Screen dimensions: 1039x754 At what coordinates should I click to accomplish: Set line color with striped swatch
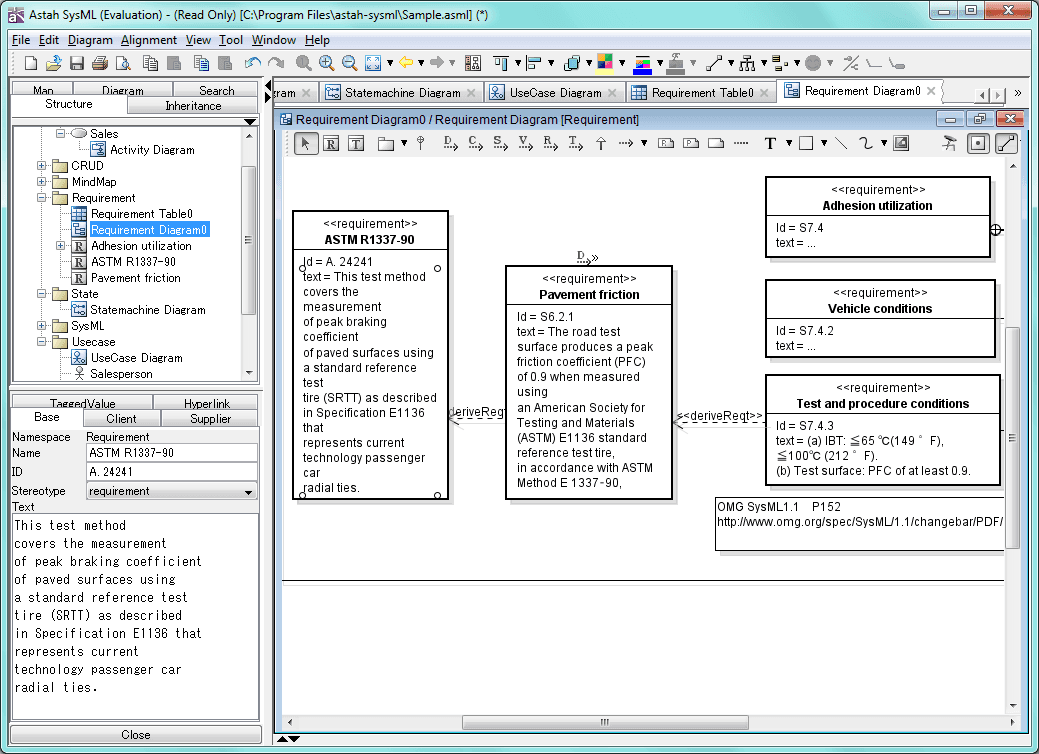coord(643,64)
